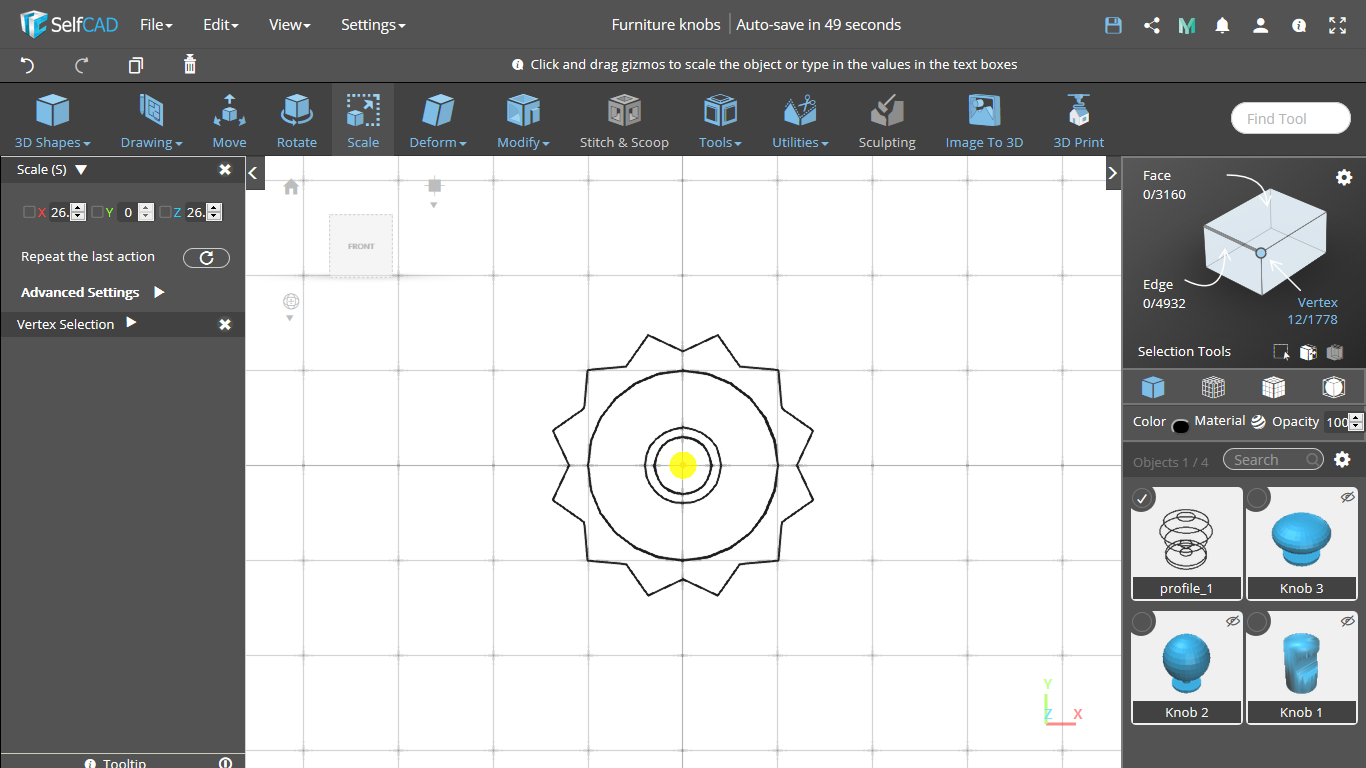Open the Tools dropdown in toolbar
The image size is (1366, 768).
tap(720, 120)
